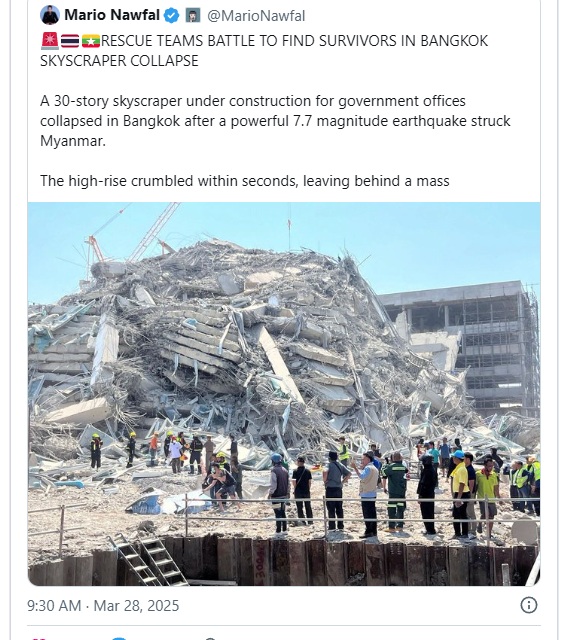Click the Thailand flag emoji
The image size is (569, 640).
tap(70, 41)
